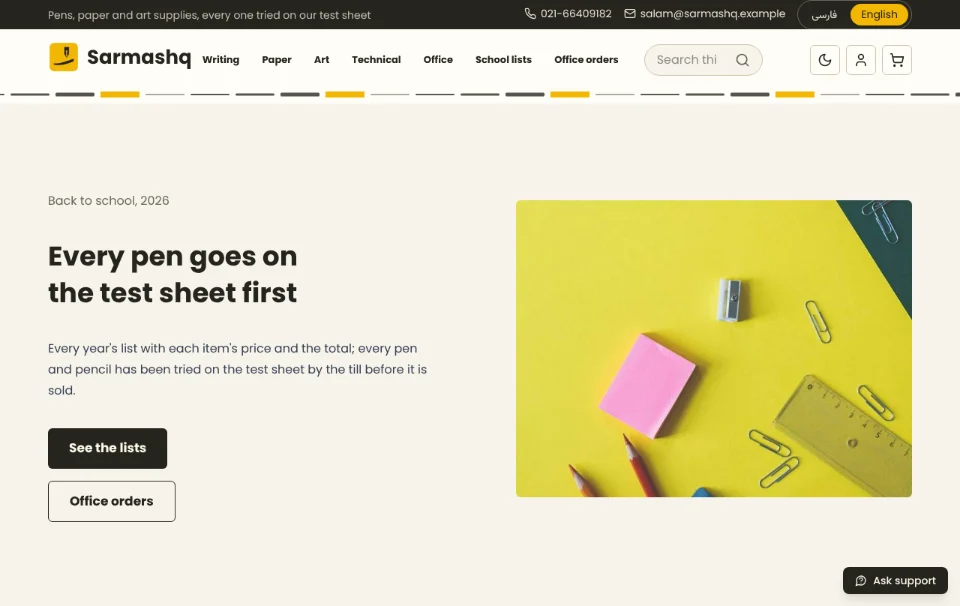Viewport: 960px width, 606px height.
Task: Open the Paper category menu
Action: pos(277,60)
